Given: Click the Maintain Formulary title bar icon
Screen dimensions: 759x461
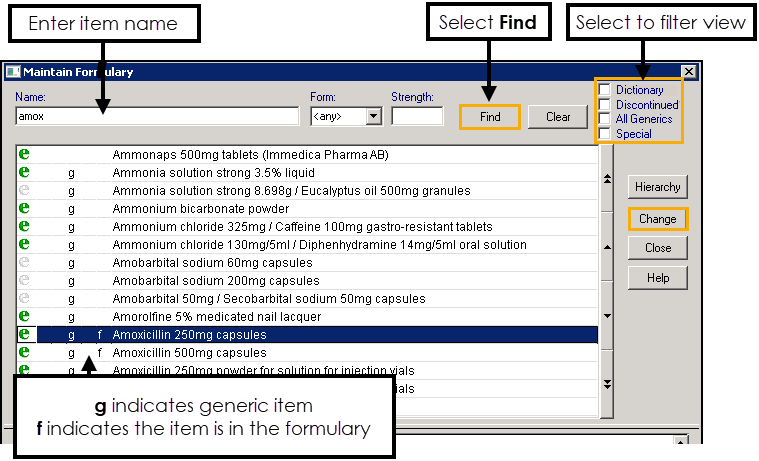Looking at the screenshot, I should coord(13,72).
